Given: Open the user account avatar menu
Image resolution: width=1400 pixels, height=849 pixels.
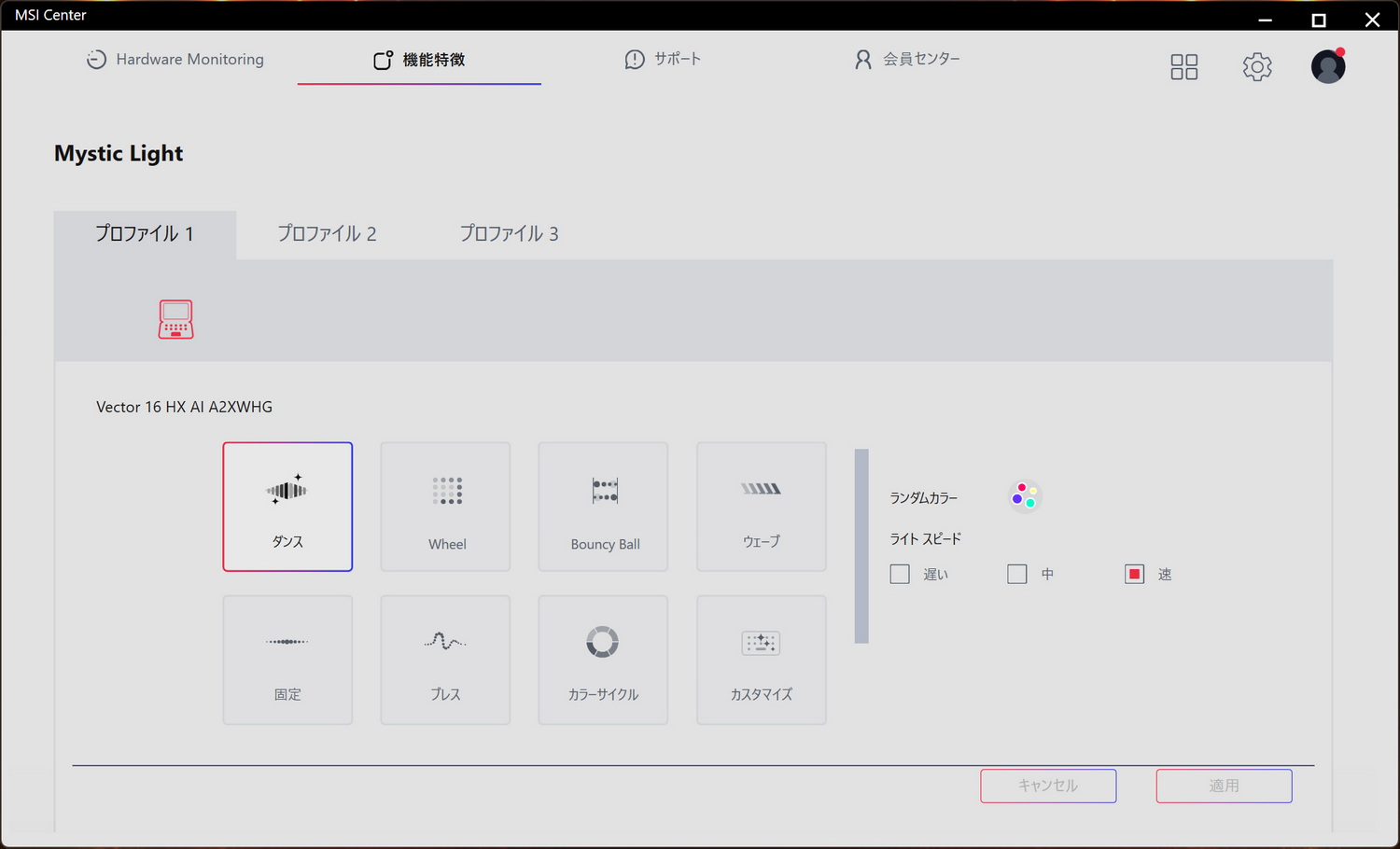Looking at the screenshot, I should coord(1327,66).
